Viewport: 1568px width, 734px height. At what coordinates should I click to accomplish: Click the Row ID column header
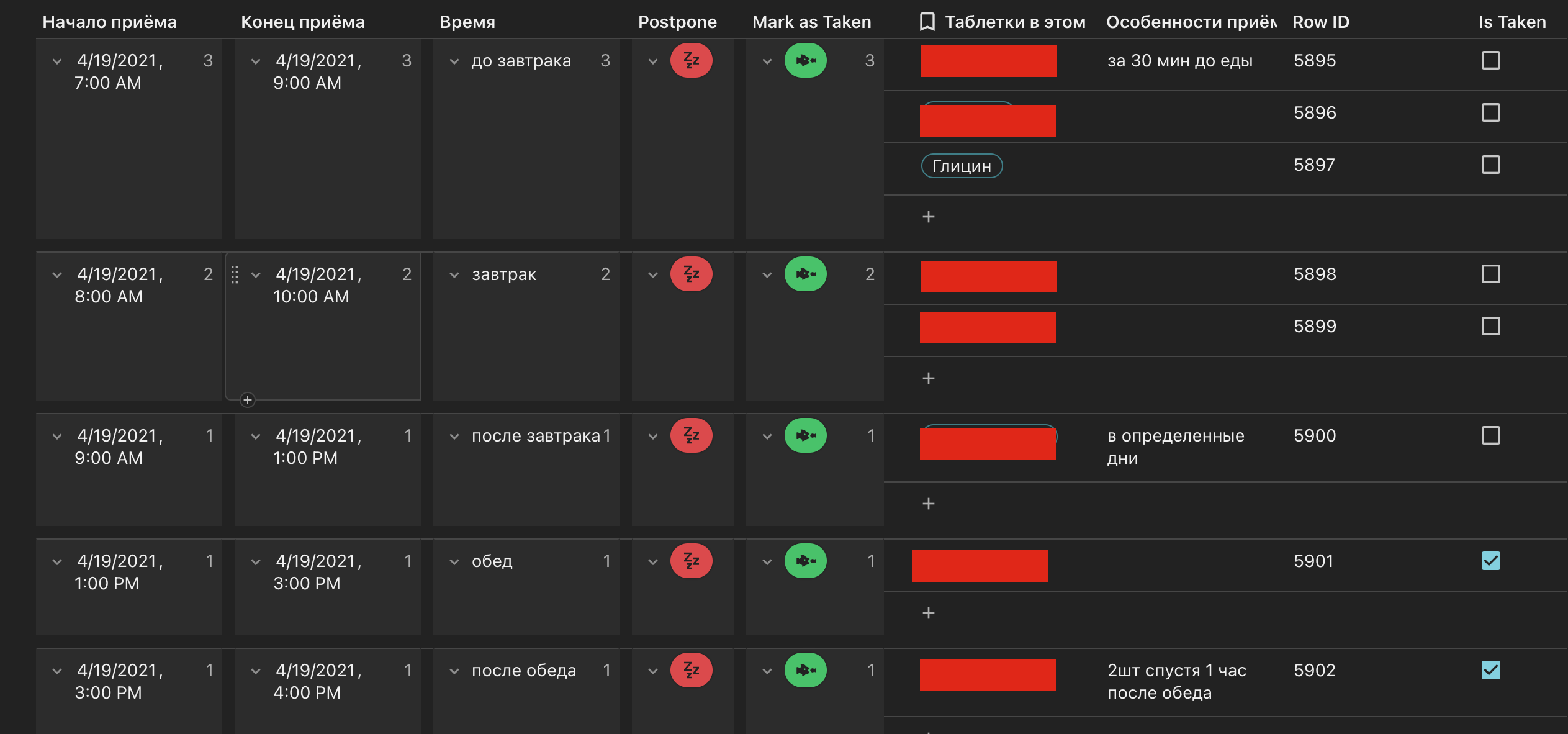tap(1320, 22)
